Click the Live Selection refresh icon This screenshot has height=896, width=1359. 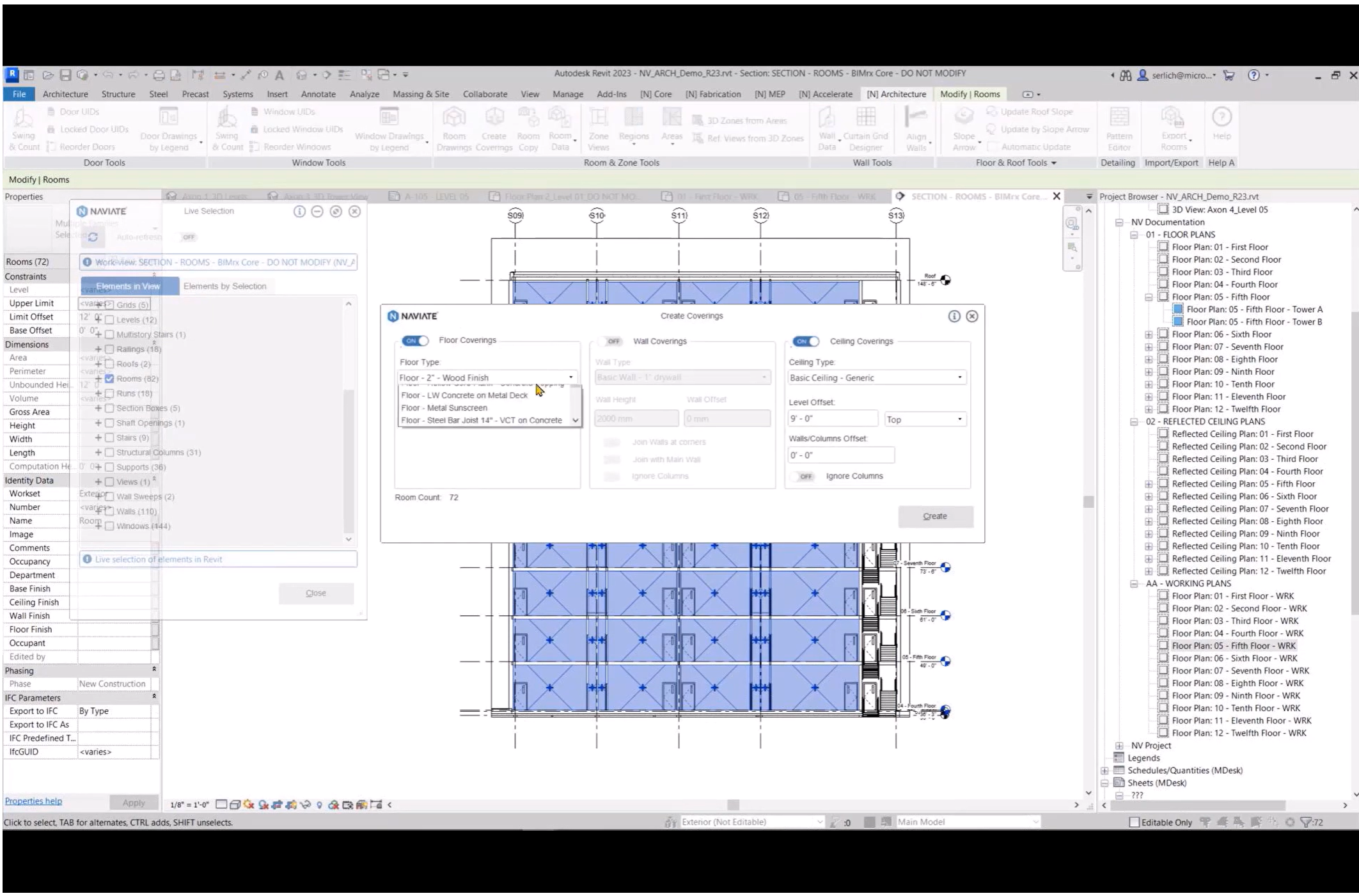(93, 237)
